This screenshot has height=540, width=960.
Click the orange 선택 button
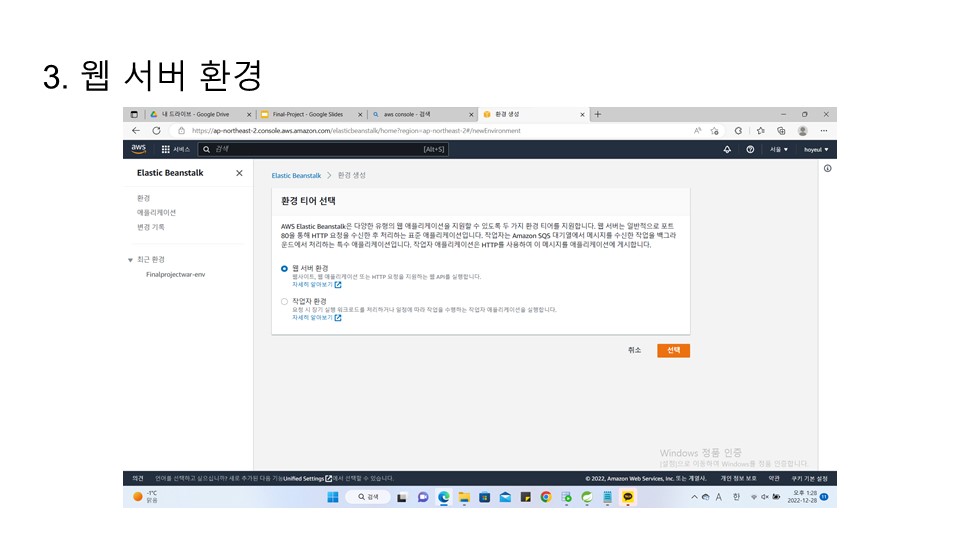pos(673,350)
